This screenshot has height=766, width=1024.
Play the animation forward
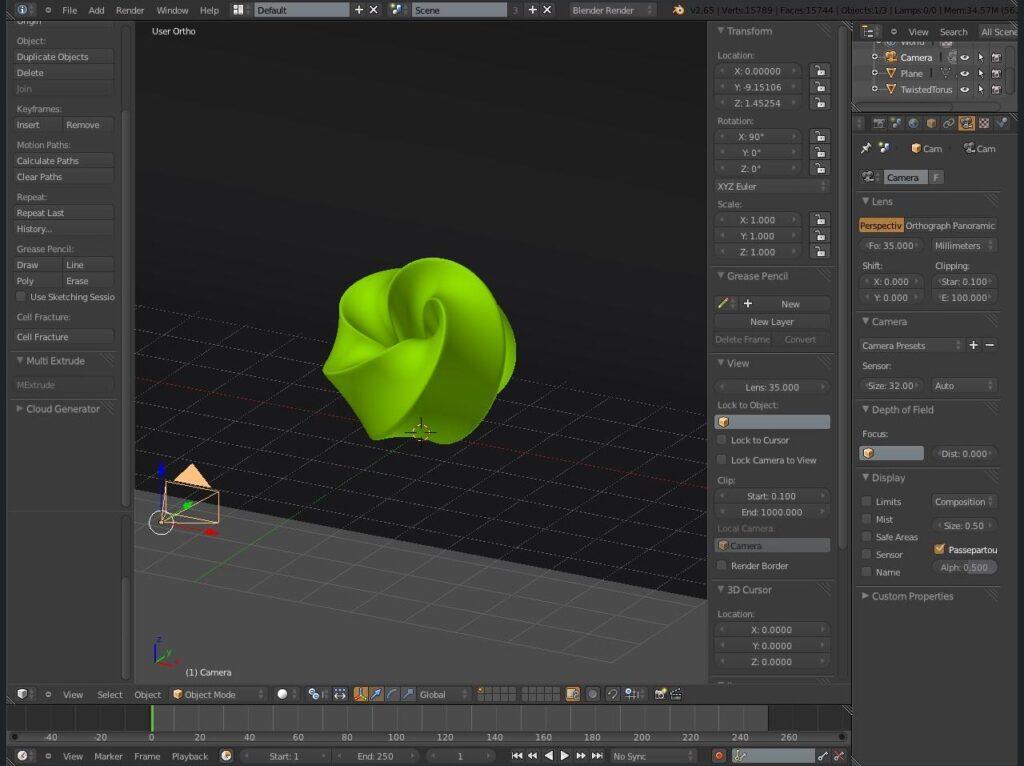point(565,756)
